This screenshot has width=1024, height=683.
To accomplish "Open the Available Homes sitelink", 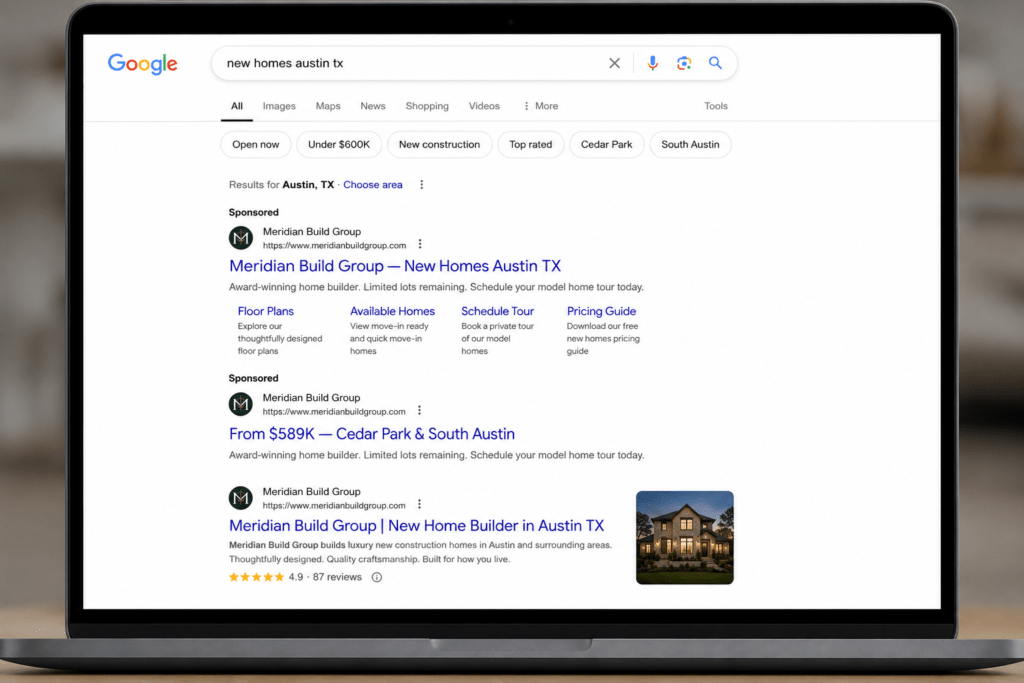I will 392,311.
